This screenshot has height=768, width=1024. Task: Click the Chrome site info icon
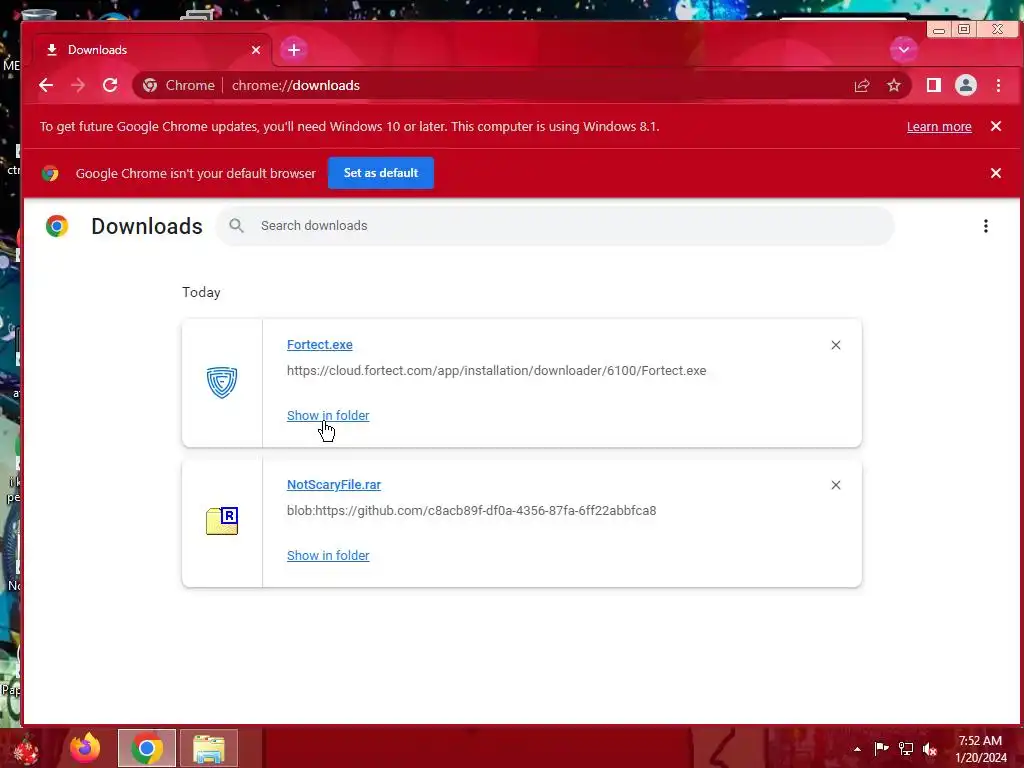[x=150, y=86]
